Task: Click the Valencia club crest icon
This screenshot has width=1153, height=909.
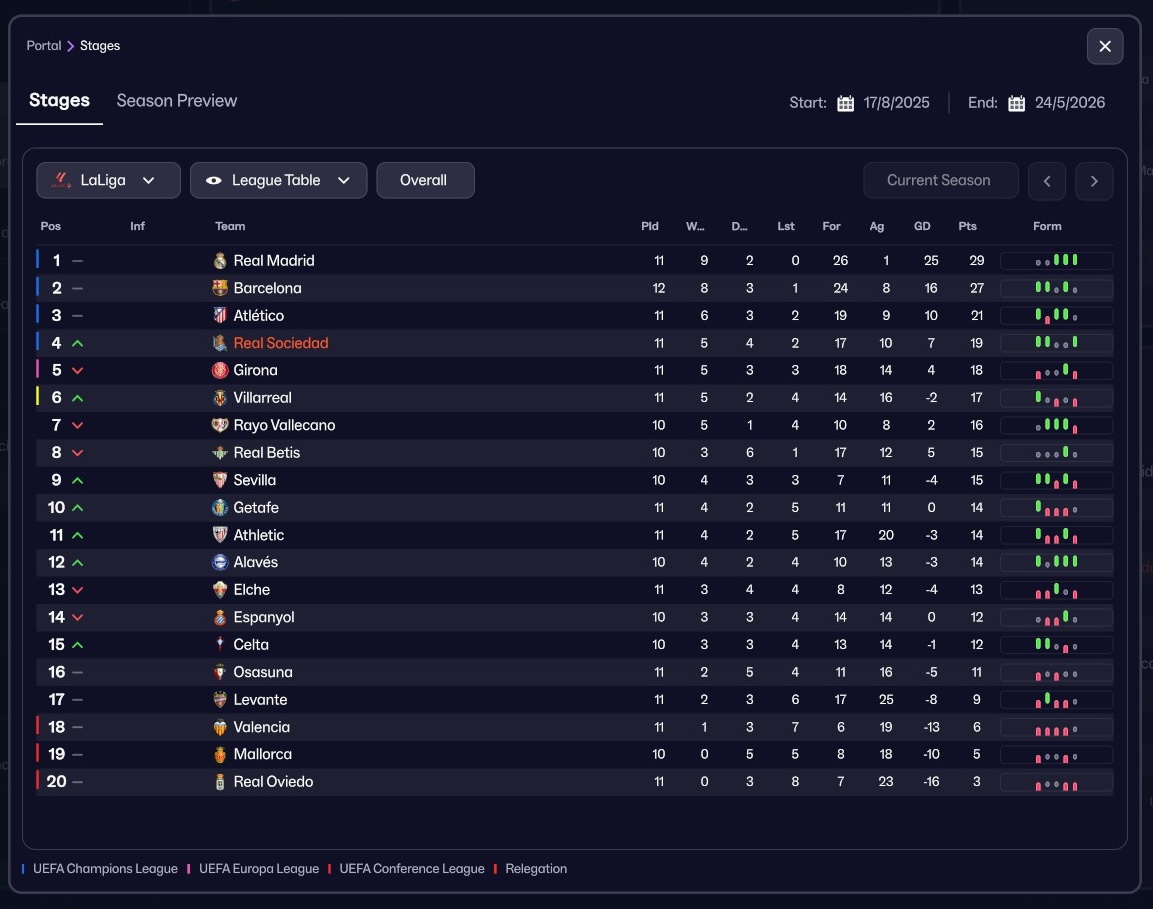Action: click(x=220, y=727)
